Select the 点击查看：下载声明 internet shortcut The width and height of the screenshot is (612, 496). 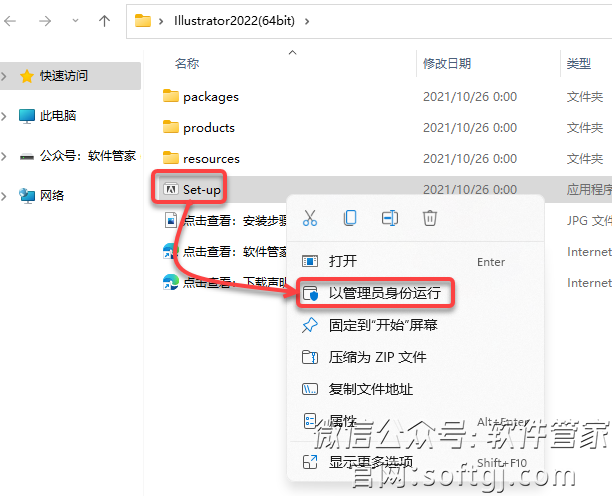tap(235, 283)
